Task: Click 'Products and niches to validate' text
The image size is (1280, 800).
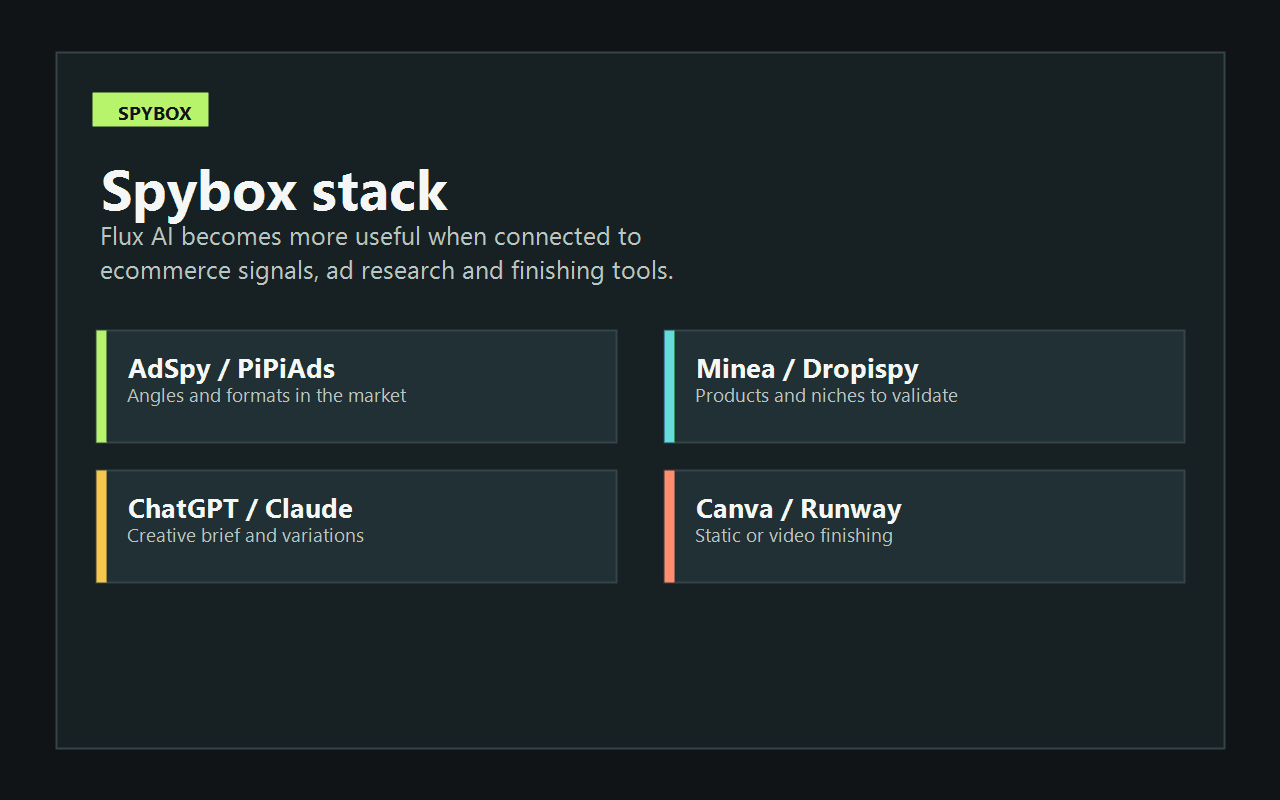Action: pos(826,396)
